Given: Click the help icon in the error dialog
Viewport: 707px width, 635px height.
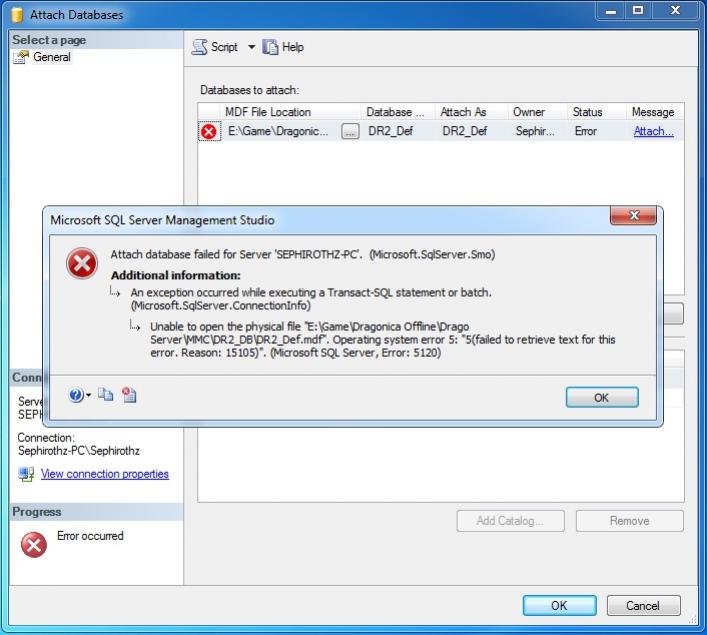Looking at the screenshot, I should click(76, 395).
